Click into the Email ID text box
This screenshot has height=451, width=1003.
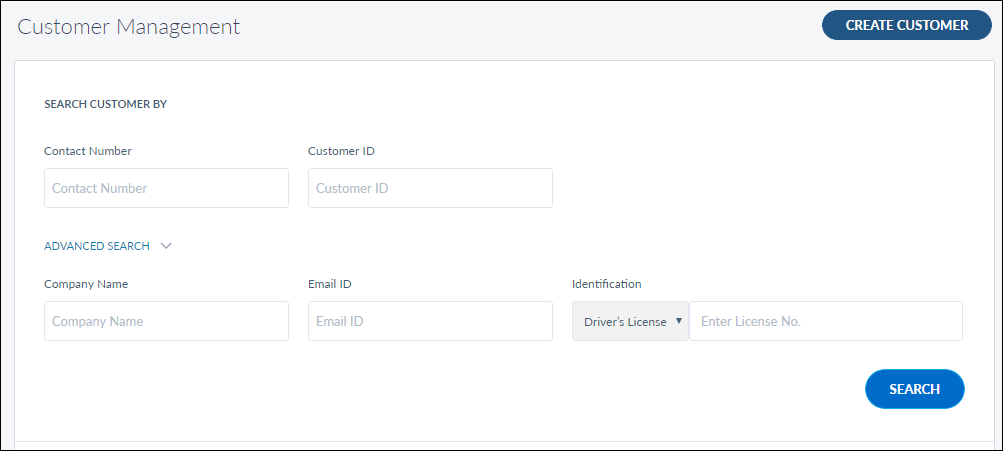pyautogui.click(x=430, y=322)
